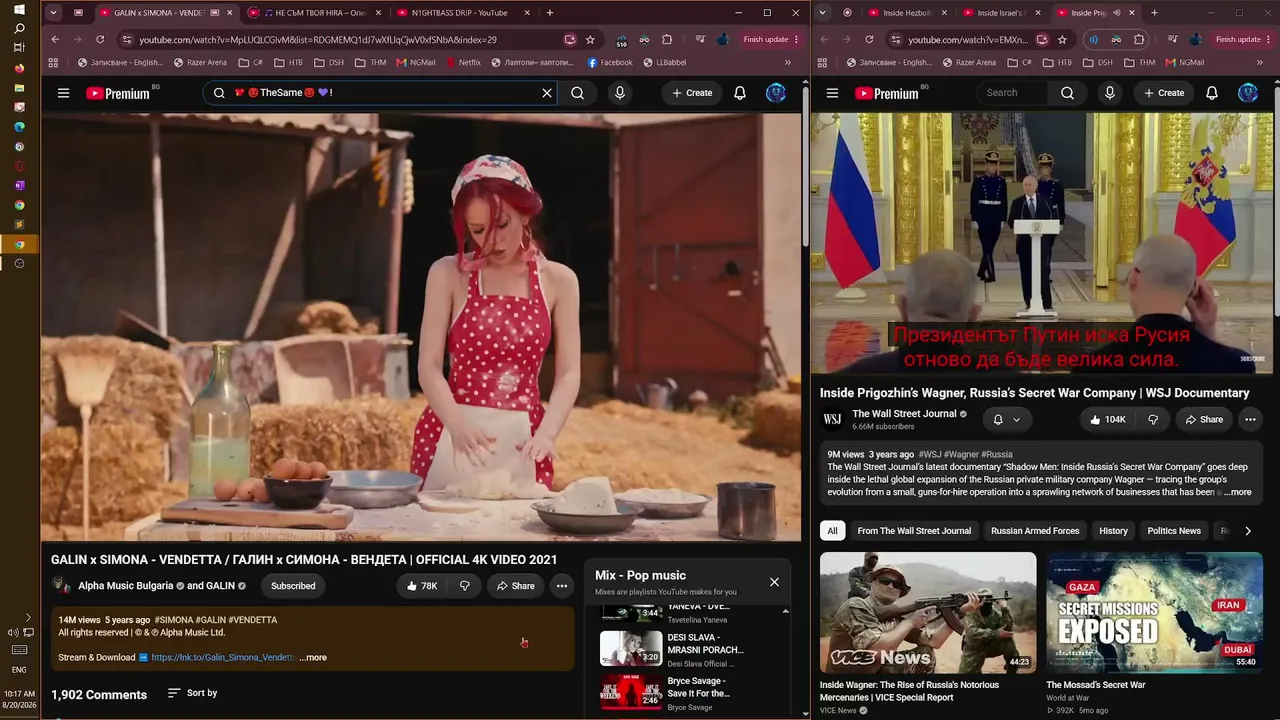Click Finish update in left browser
The width and height of the screenshot is (1280, 720).
click(x=772, y=40)
